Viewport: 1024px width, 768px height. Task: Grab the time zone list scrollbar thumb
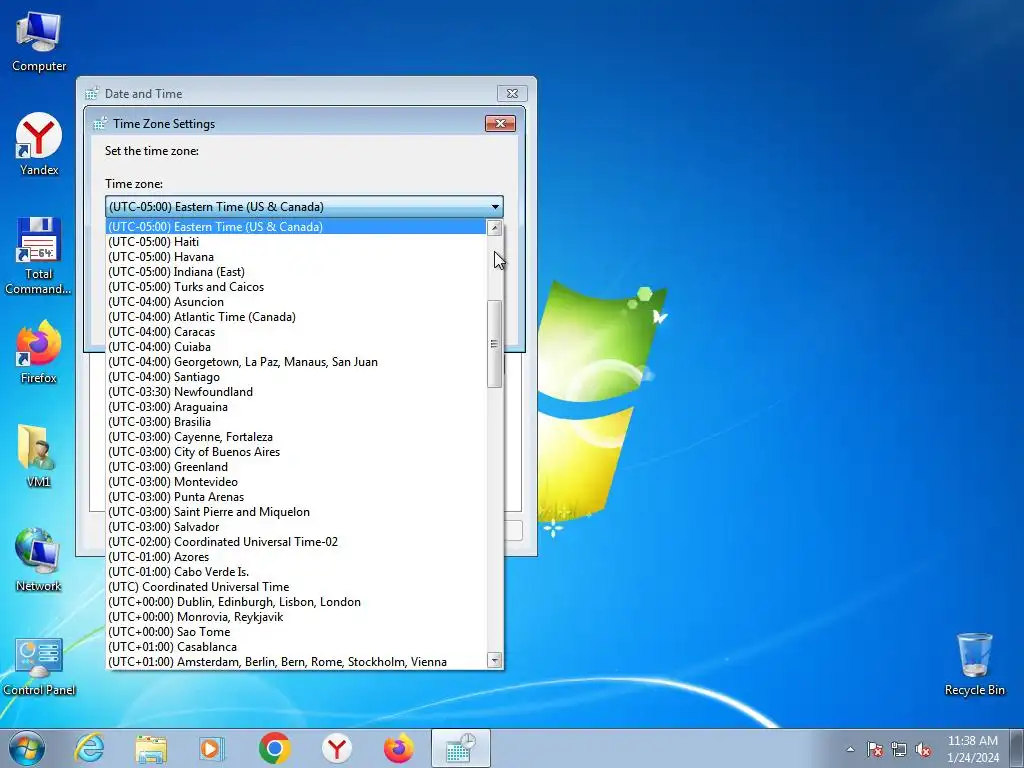pyautogui.click(x=494, y=344)
